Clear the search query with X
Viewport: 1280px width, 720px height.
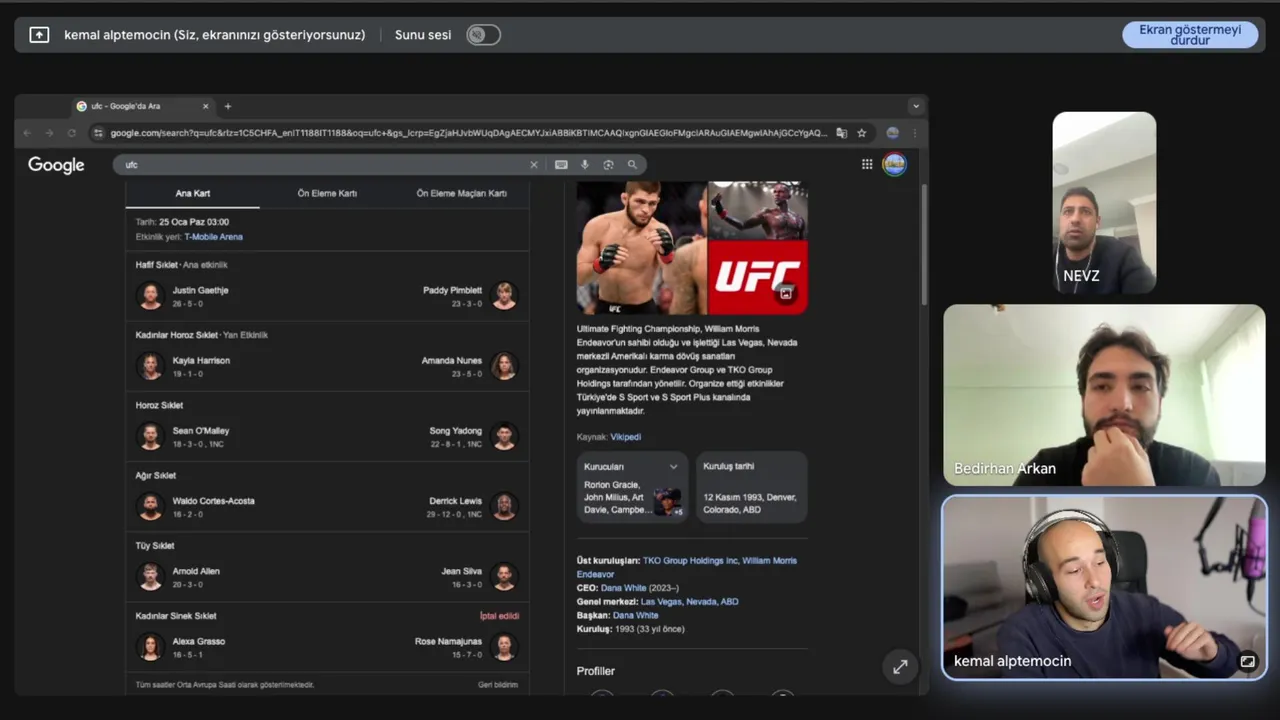click(x=534, y=165)
